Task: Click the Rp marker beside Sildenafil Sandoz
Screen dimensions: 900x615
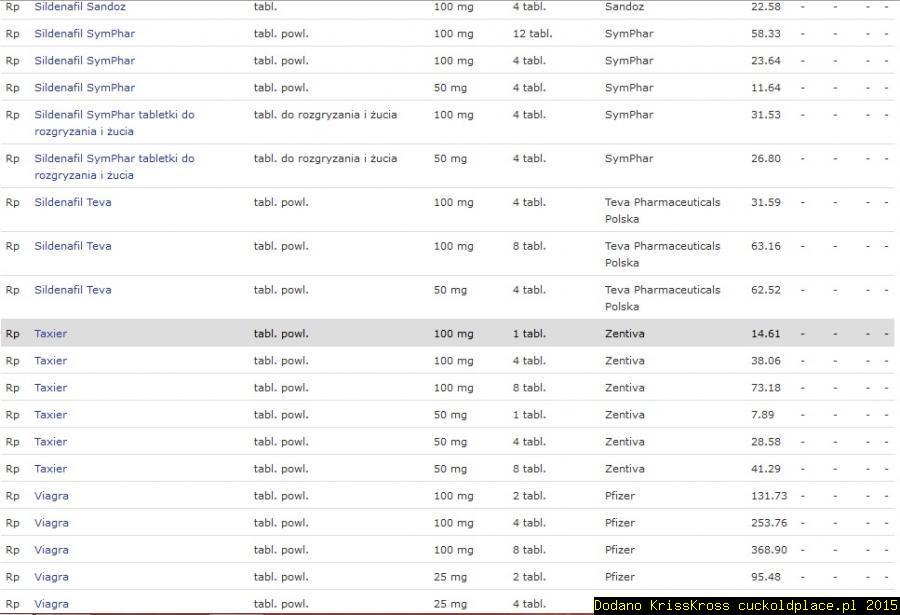Action: [12, 7]
